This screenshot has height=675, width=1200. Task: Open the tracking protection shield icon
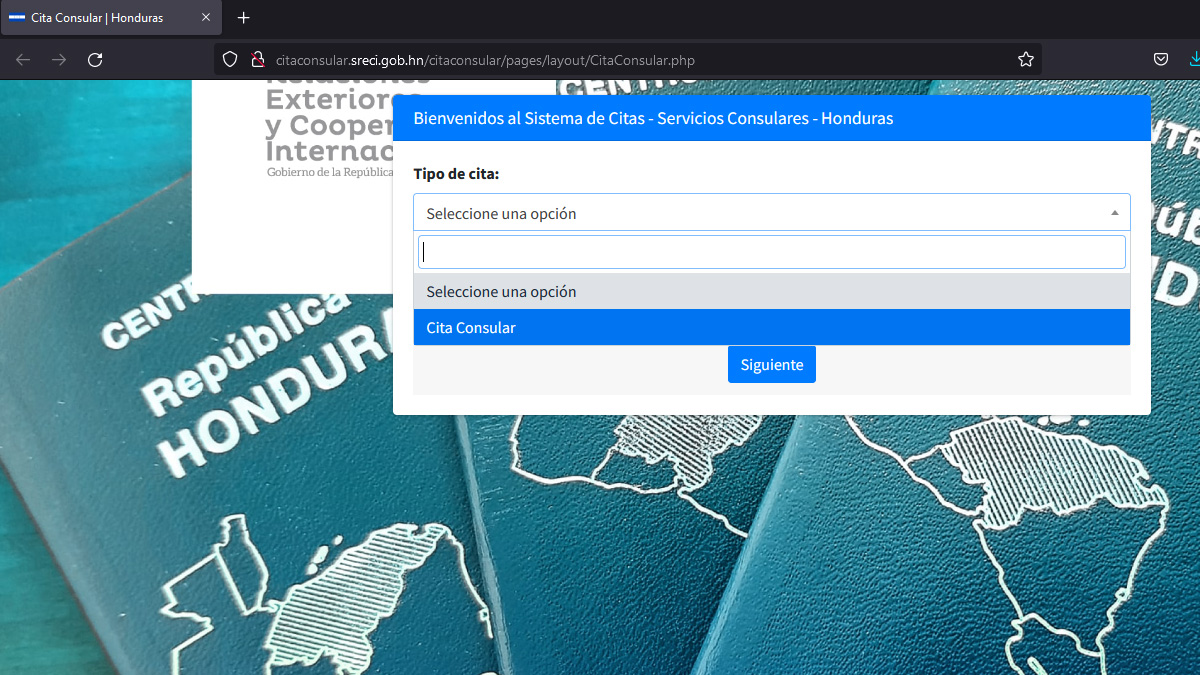[230, 60]
